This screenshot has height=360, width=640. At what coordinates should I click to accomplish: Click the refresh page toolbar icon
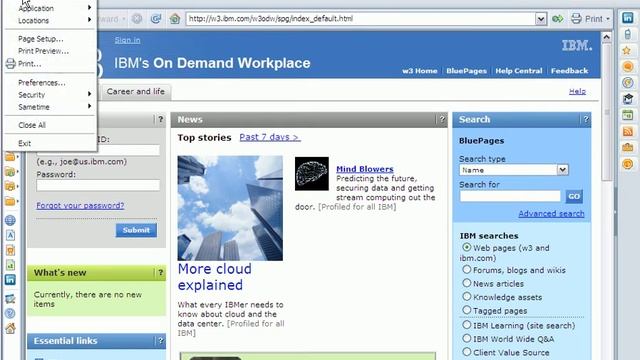coord(156,19)
